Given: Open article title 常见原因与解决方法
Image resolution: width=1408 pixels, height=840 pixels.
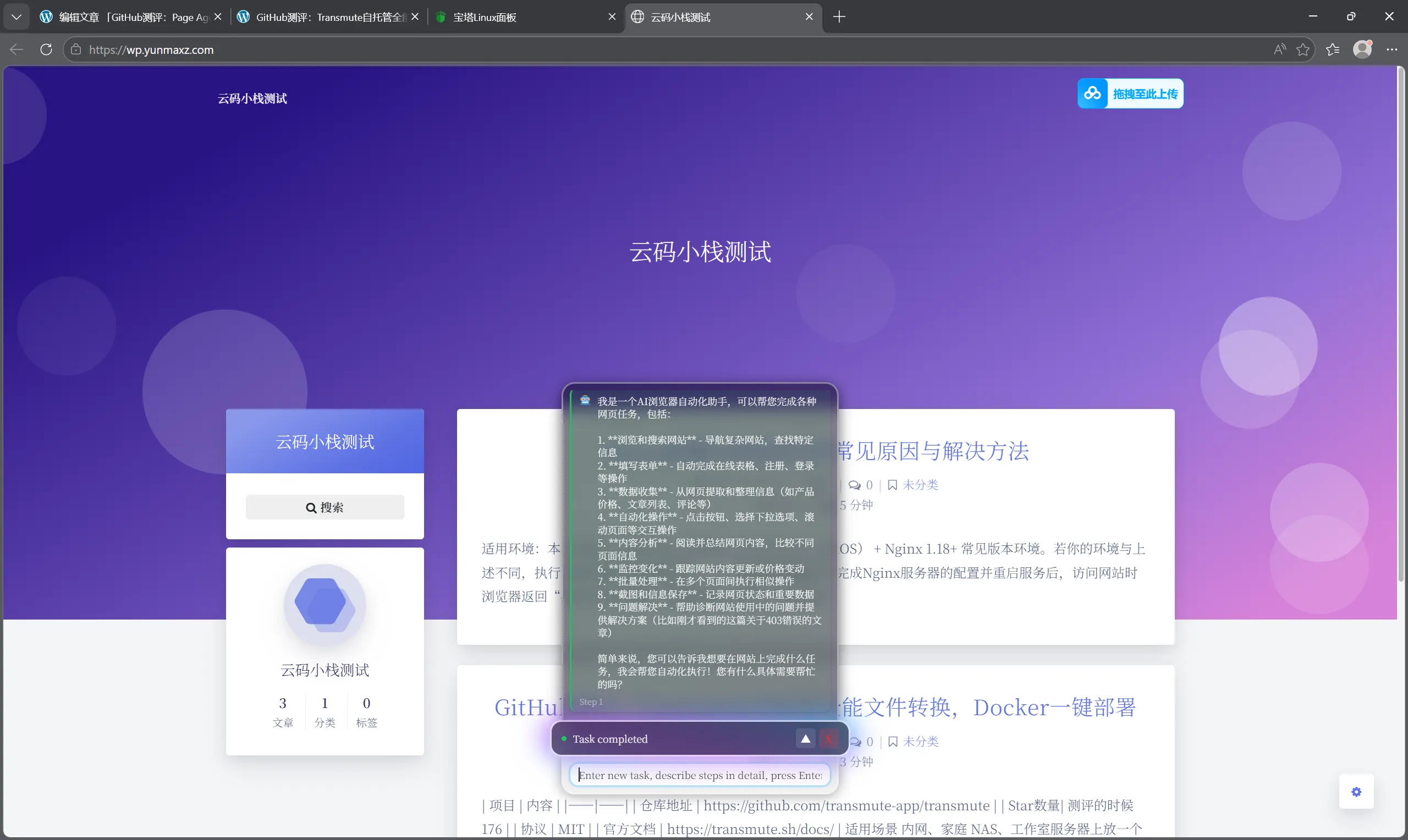Looking at the screenshot, I should 933,451.
